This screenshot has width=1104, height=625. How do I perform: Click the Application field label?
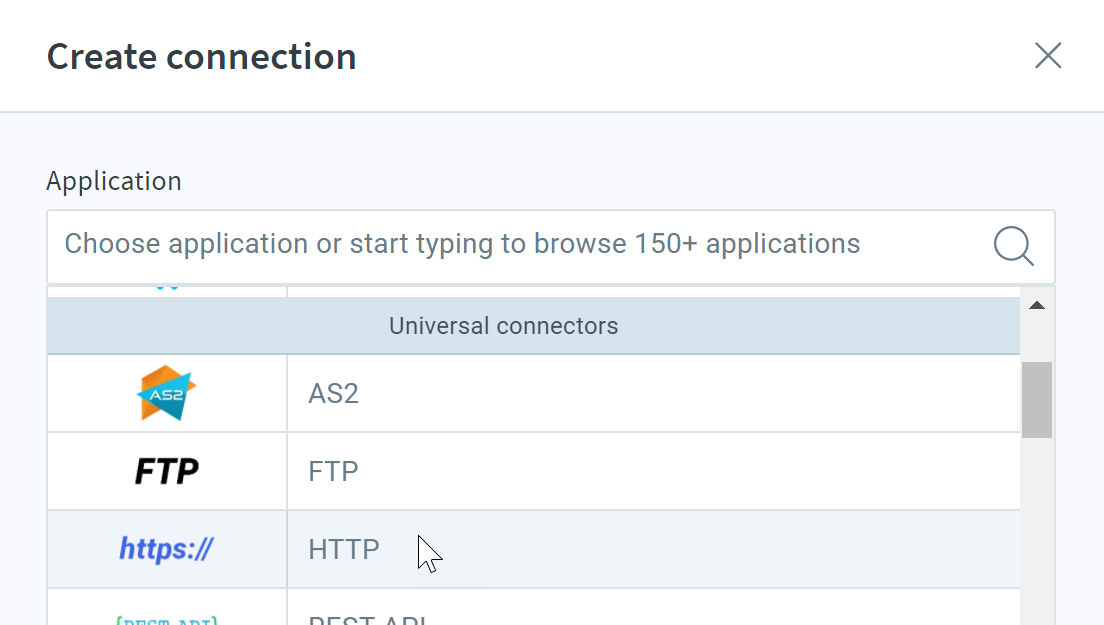pyautogui.click(x=114, y=182)
